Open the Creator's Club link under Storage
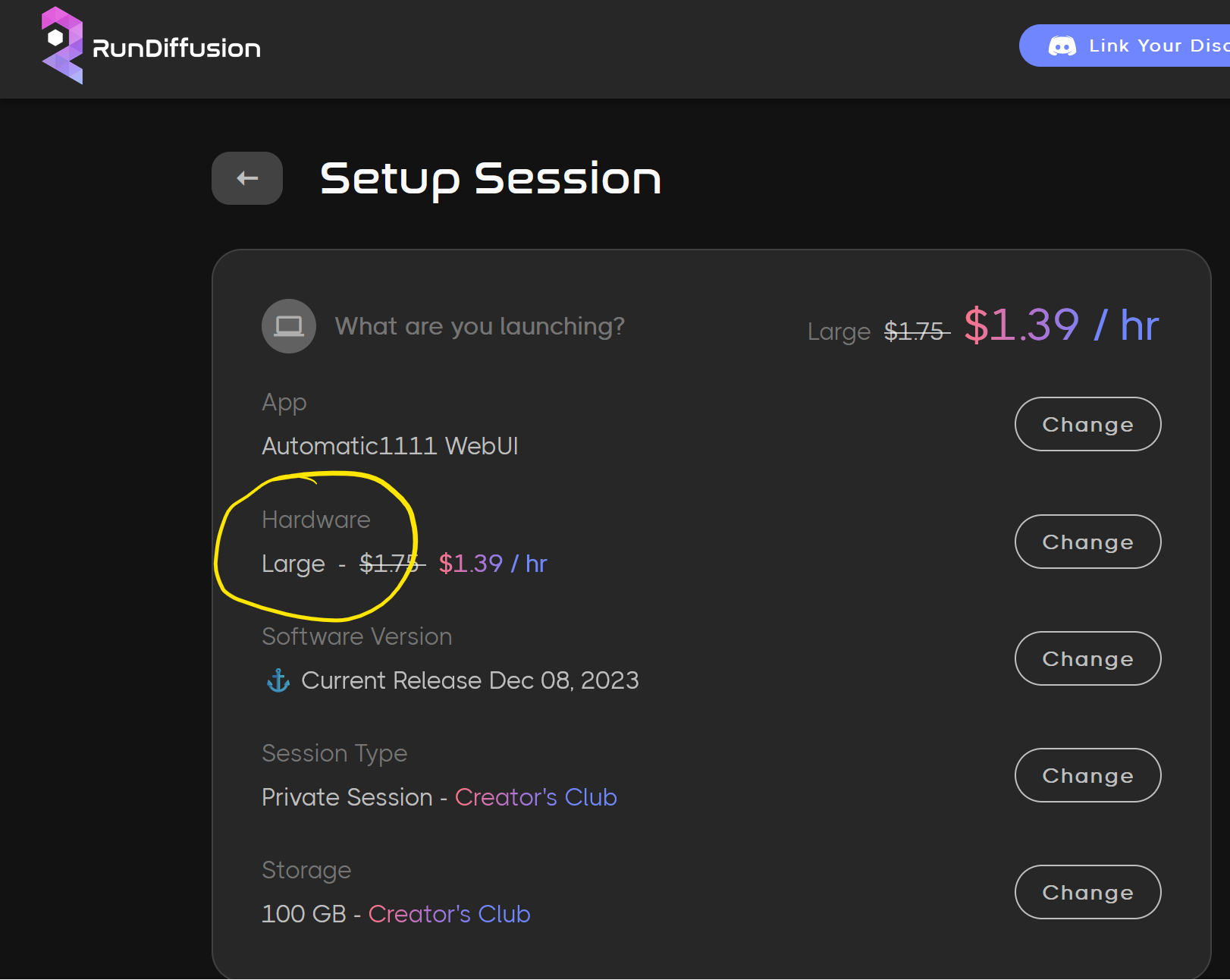The width and height of the screenshot is (1230, 980). [449, 914]
